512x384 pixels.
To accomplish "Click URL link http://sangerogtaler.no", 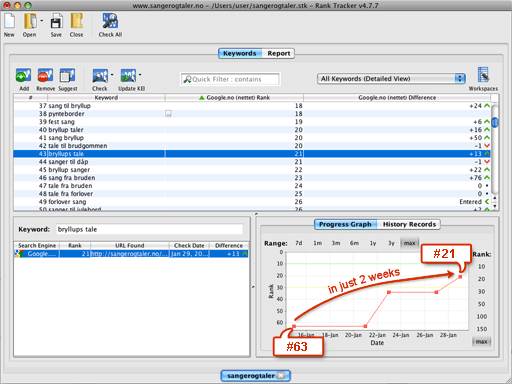I will 130,254.
